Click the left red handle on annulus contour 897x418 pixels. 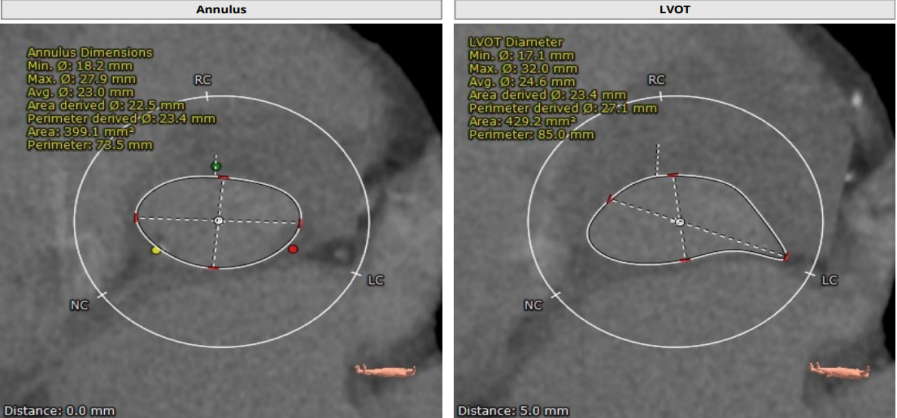point(136,218)
